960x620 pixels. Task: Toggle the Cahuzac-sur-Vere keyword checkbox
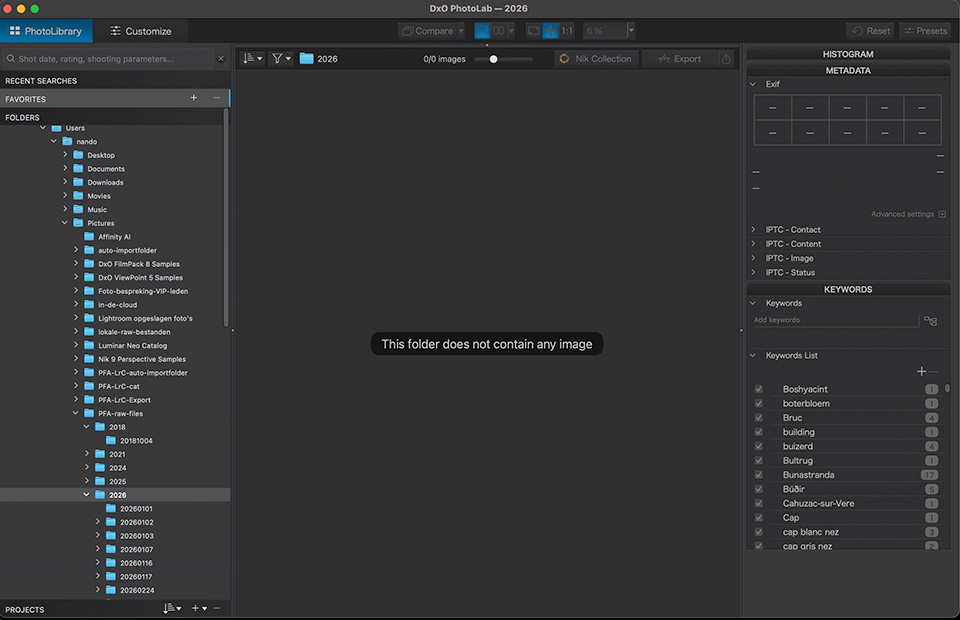(x=759, y=503)
